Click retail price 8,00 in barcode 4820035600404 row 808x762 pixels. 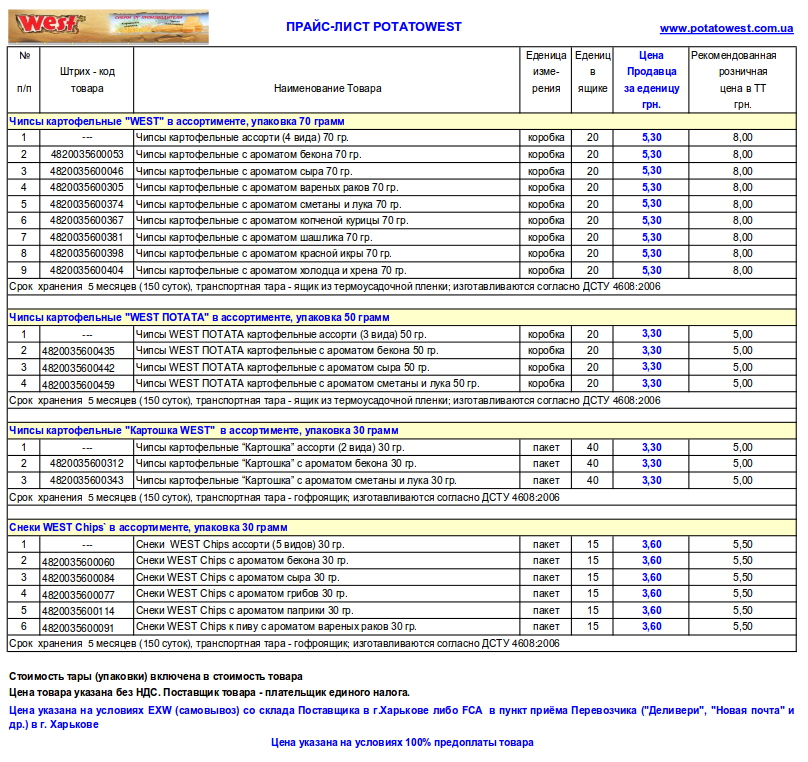743,270
